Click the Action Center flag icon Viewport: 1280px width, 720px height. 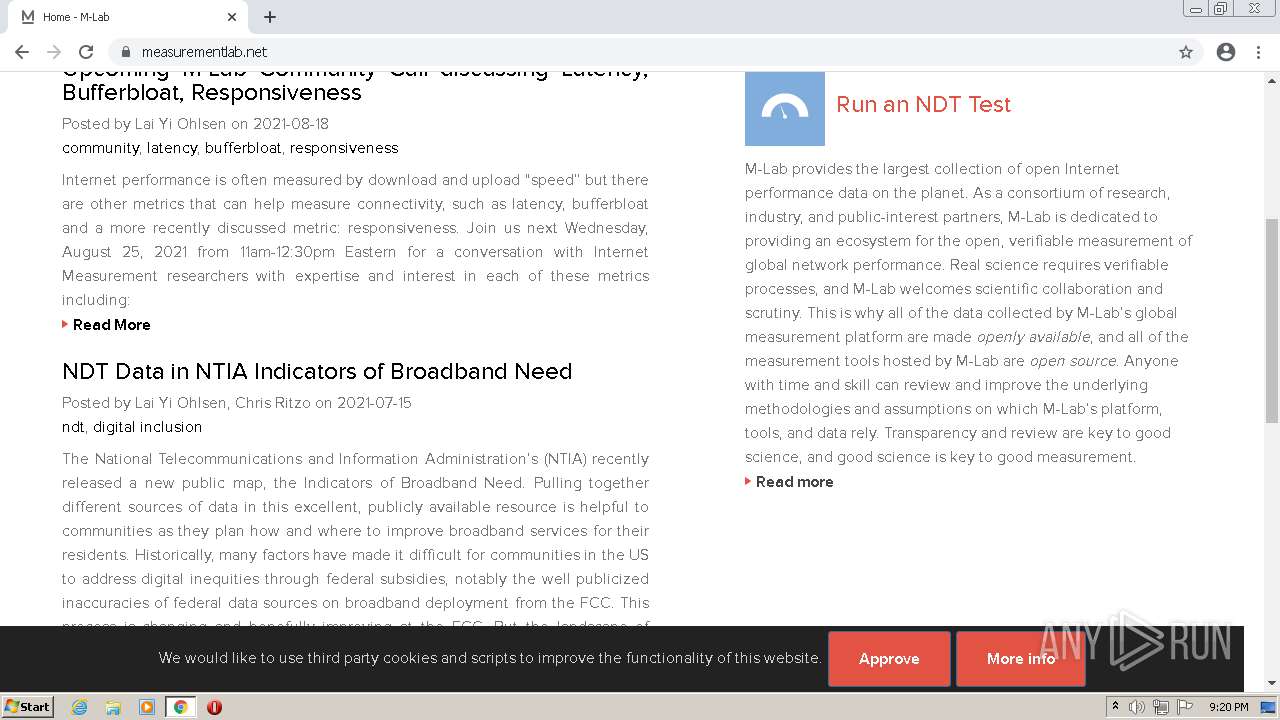coord(1185,707)
